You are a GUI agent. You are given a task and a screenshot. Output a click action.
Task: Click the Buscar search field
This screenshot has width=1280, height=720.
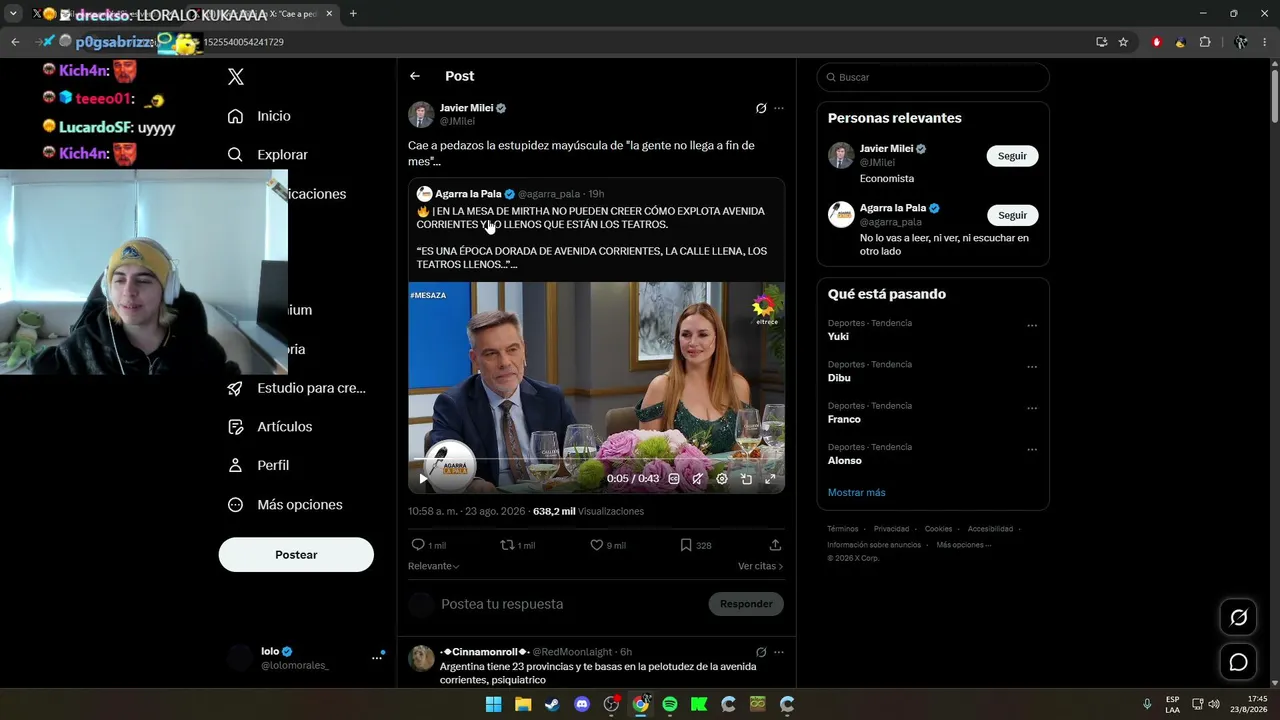click(x=933, y=77)
